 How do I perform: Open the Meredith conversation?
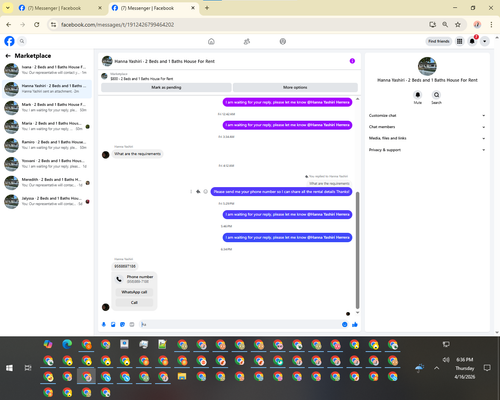coord(47,183)
